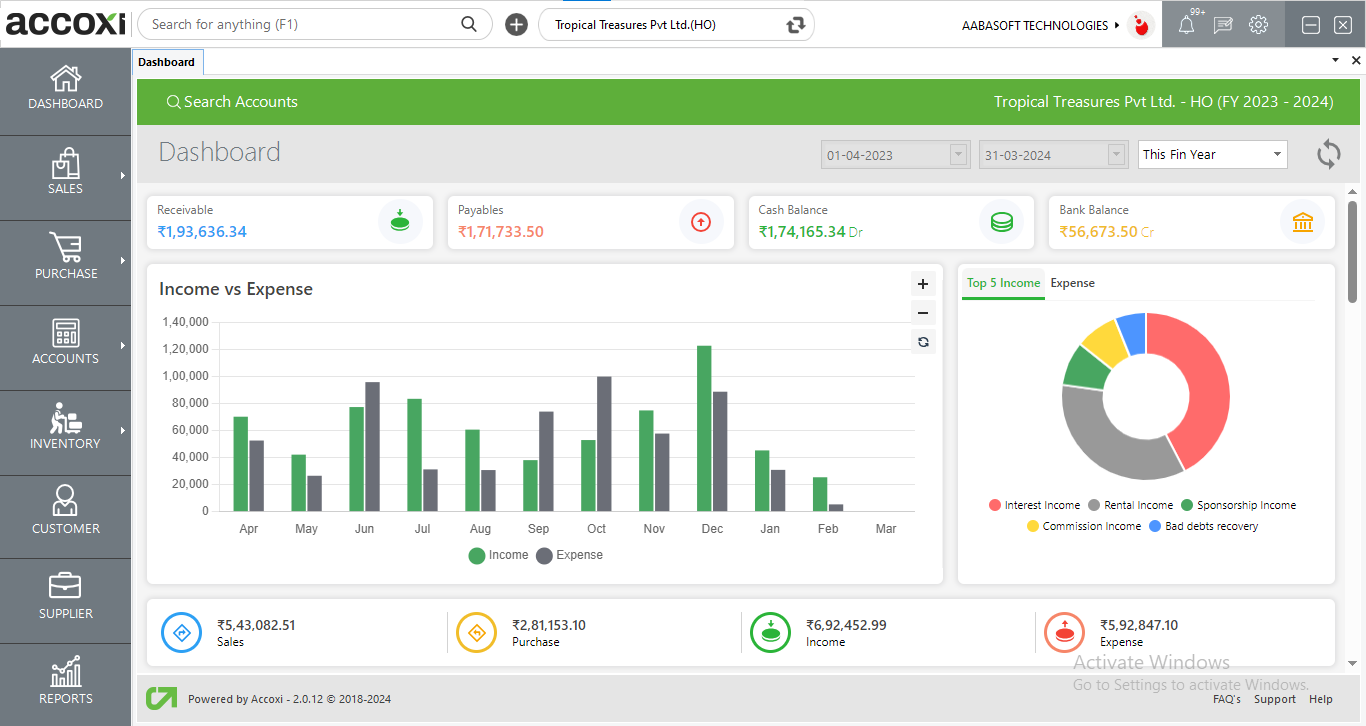This screenshot has width=1366, height=726.
Task: Open messages using the chat bubble icon
Action: point(1222,24)
